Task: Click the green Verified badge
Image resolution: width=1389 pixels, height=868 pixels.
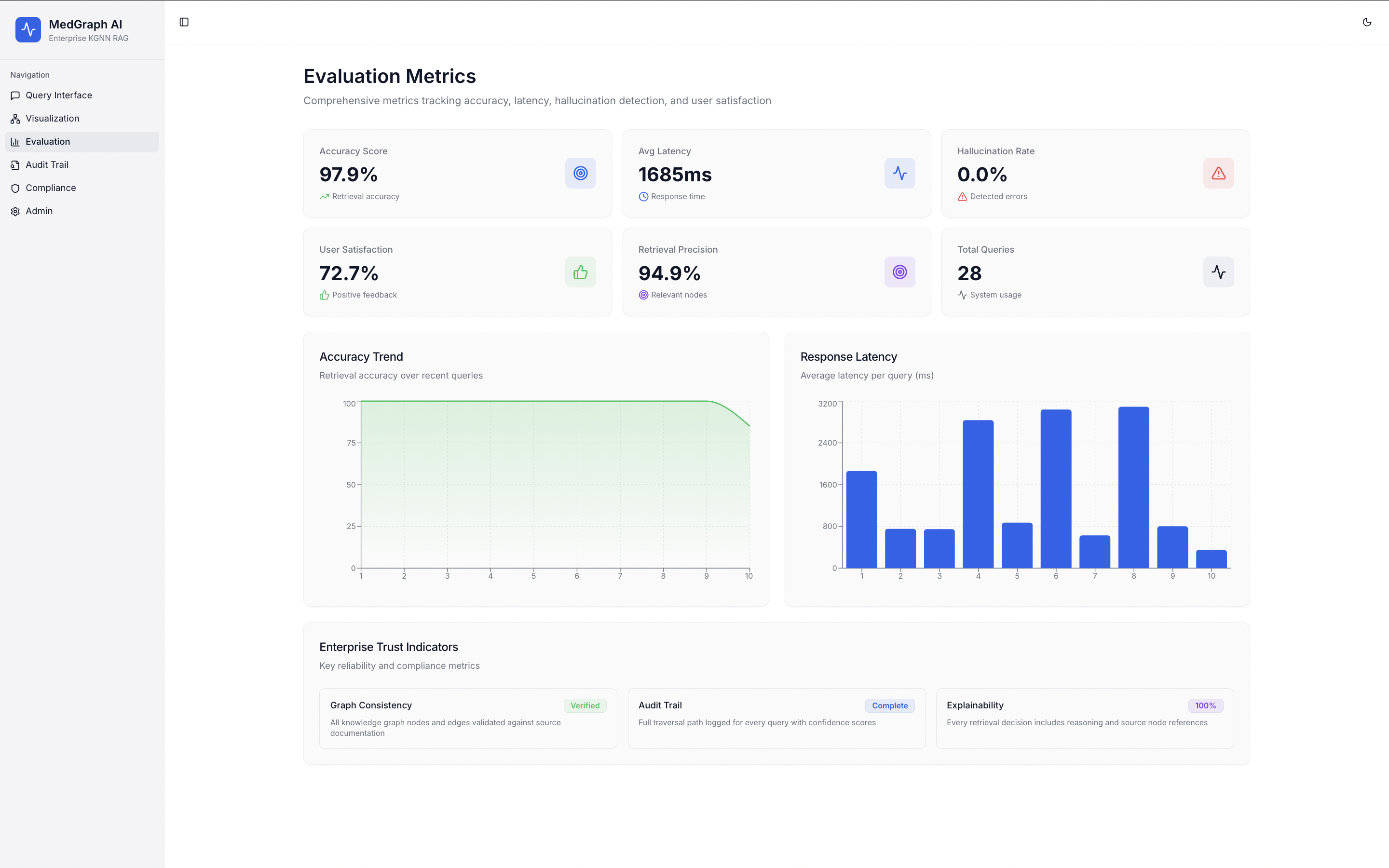Action: click(x=585, y=705)
